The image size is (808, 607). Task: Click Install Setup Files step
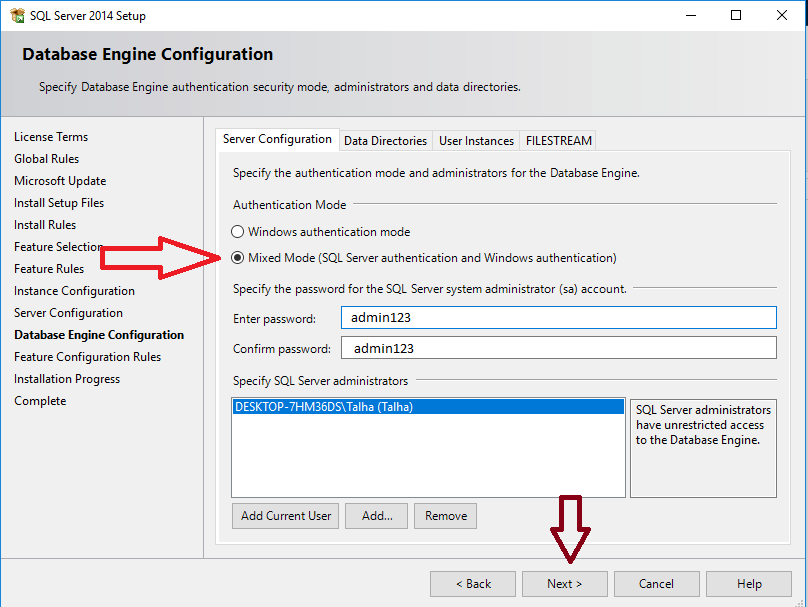tap(59, 203)
